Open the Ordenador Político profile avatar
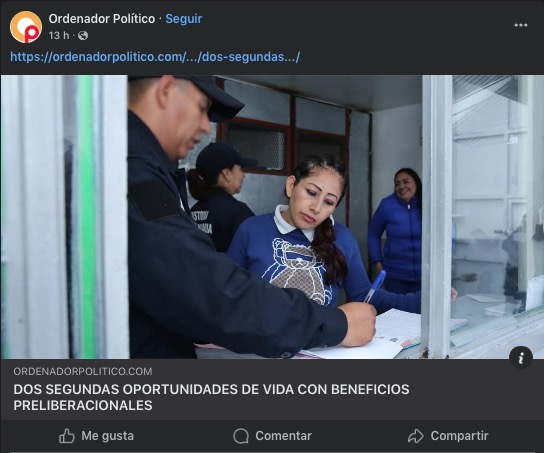The image size is (544, 453). pos(26,27)
